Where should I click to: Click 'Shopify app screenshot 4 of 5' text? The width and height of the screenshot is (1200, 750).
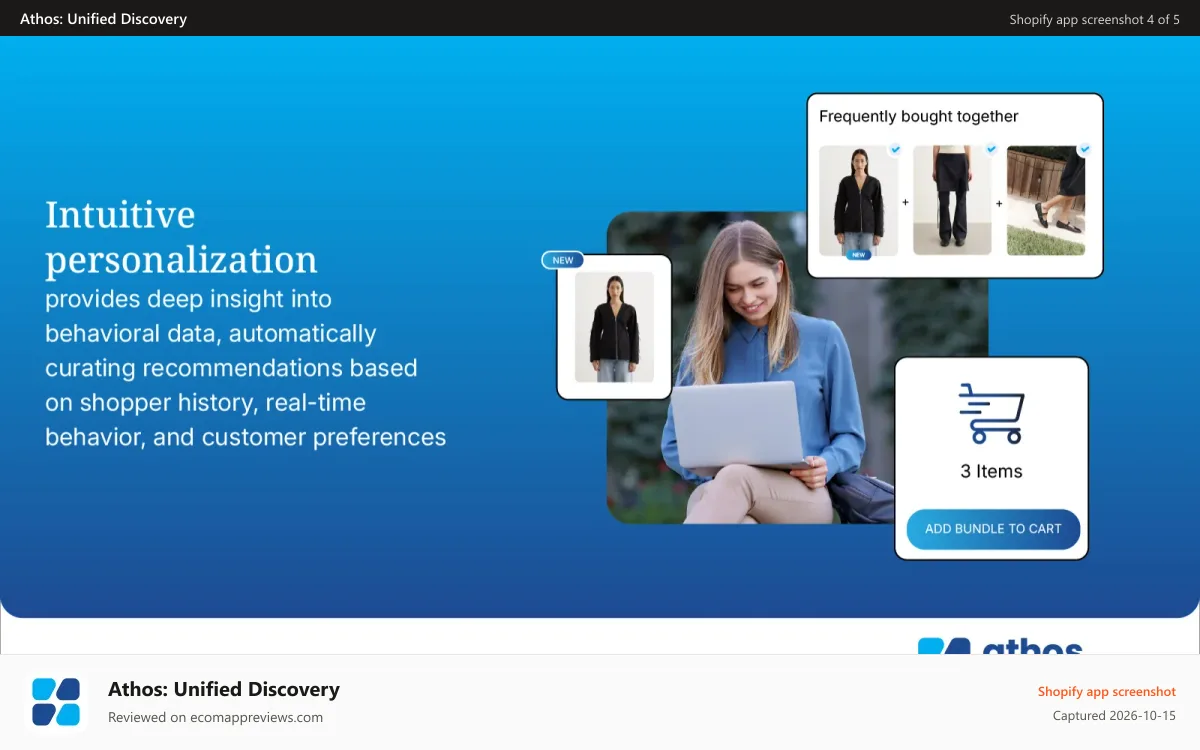point(1094,19)
